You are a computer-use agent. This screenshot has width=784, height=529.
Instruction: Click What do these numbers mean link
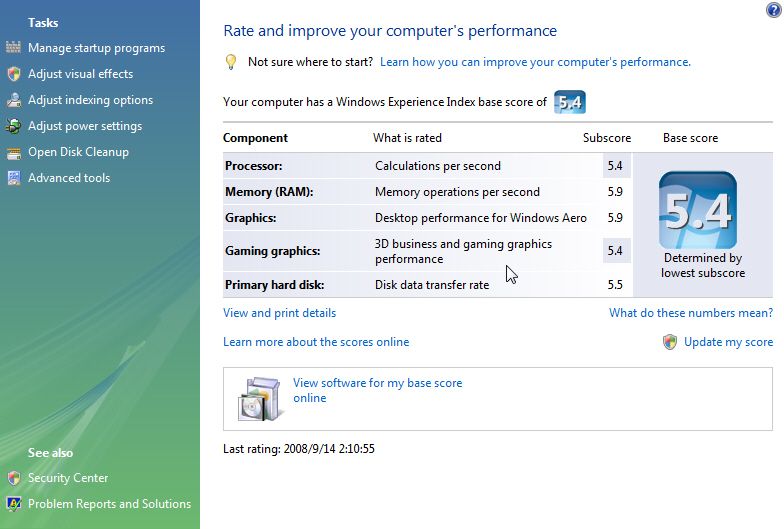pos(690,313)
